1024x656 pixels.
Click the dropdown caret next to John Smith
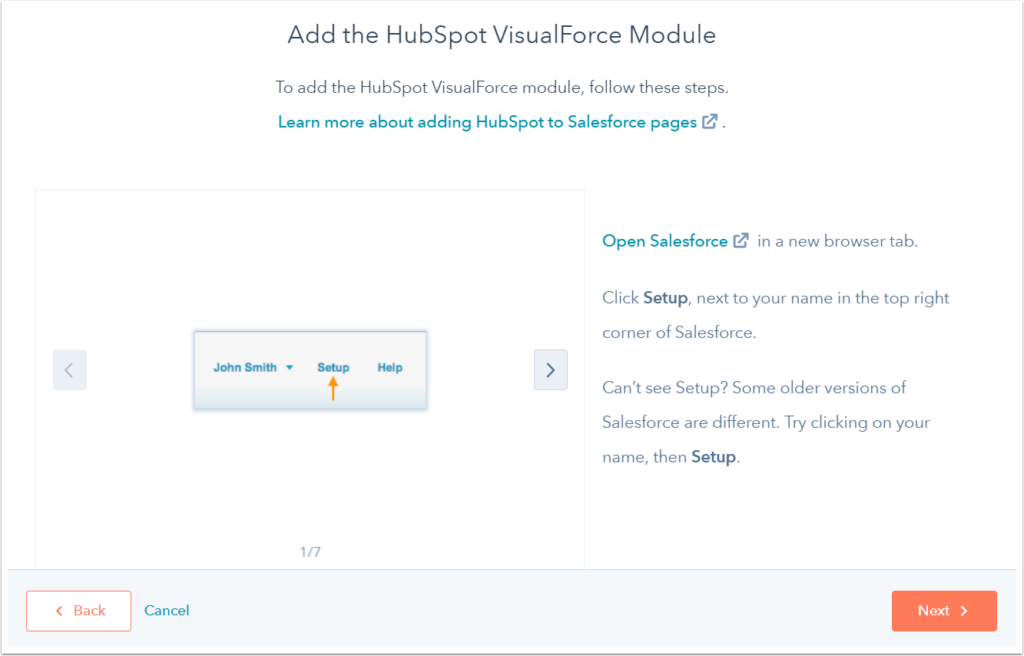289,367
